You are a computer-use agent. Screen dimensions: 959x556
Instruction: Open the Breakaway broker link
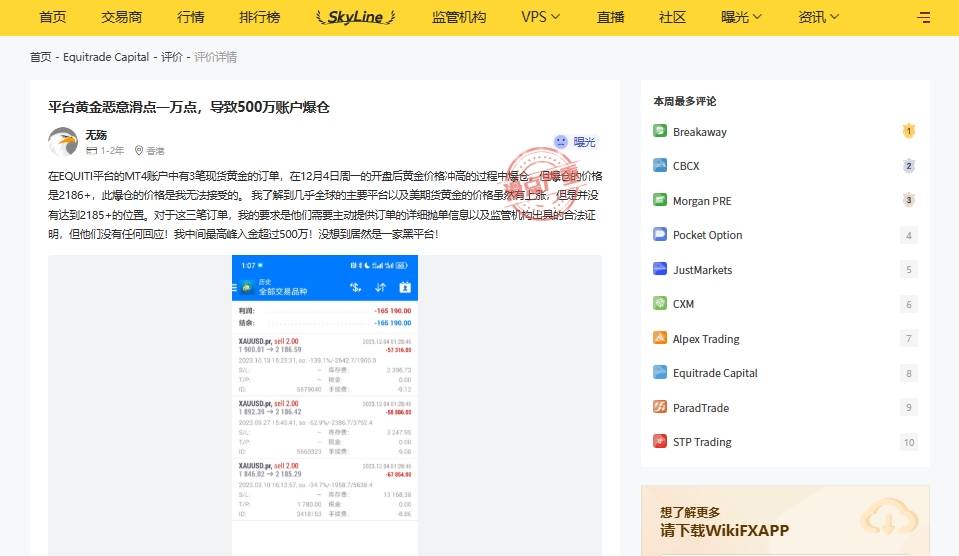700,132
